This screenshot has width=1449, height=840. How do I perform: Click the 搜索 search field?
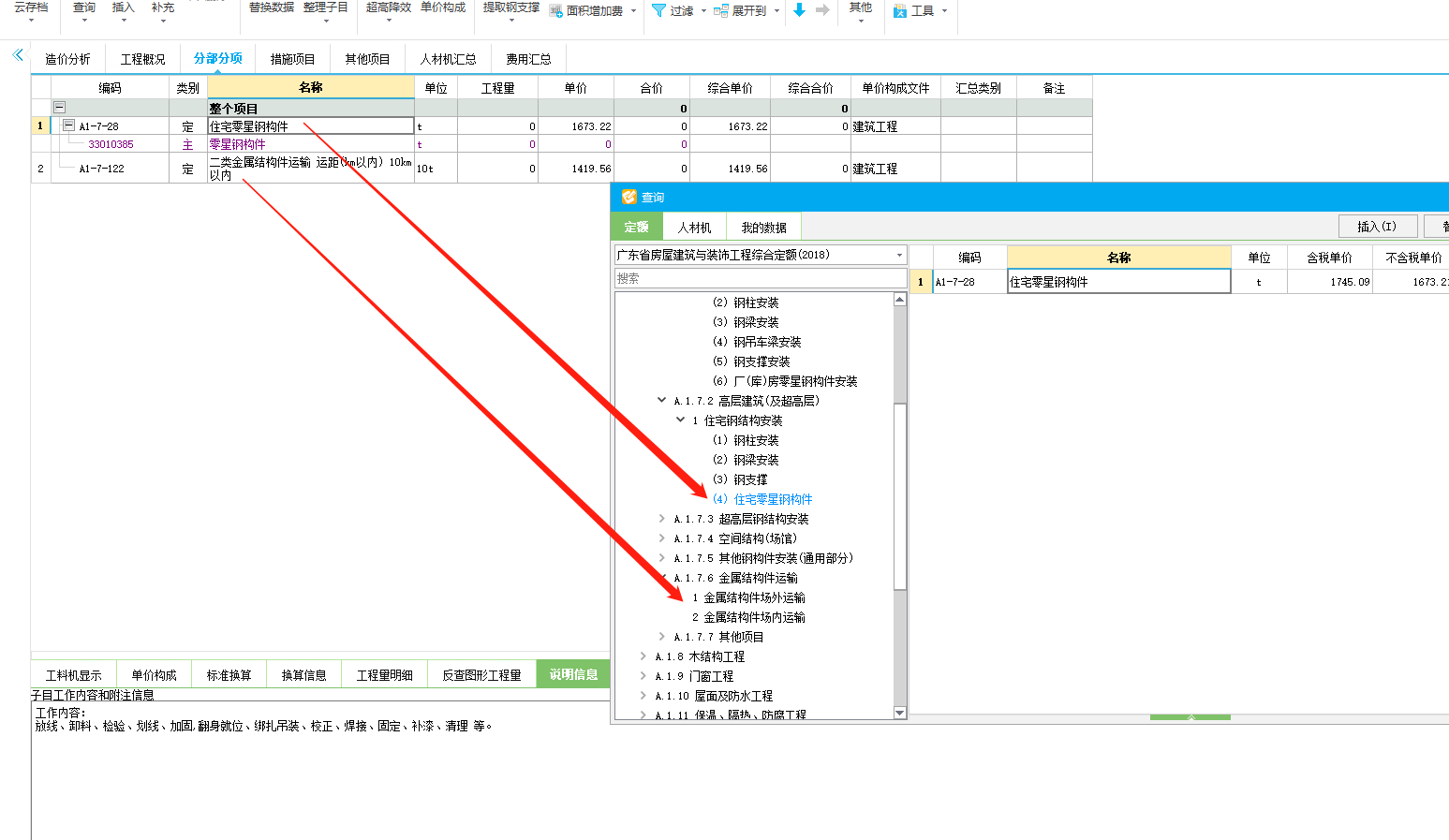pos(761,279)
